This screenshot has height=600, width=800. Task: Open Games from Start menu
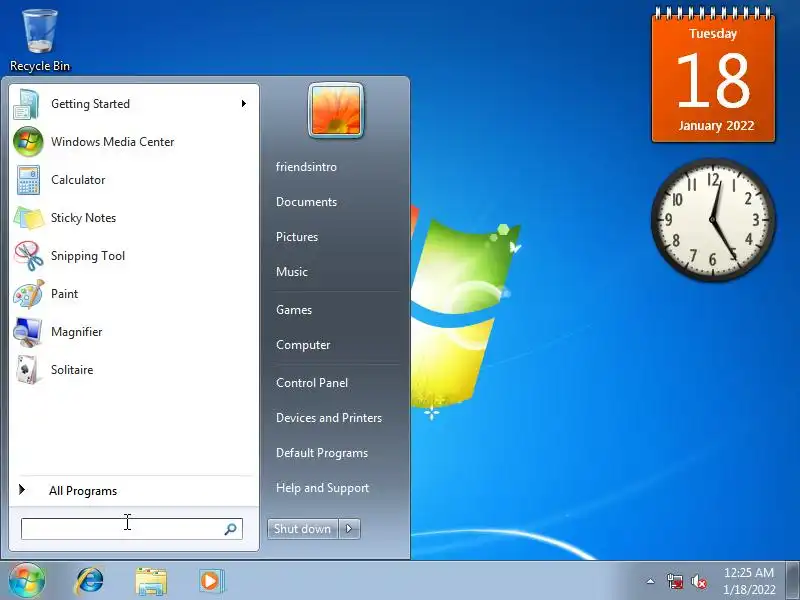coord(294,310)
